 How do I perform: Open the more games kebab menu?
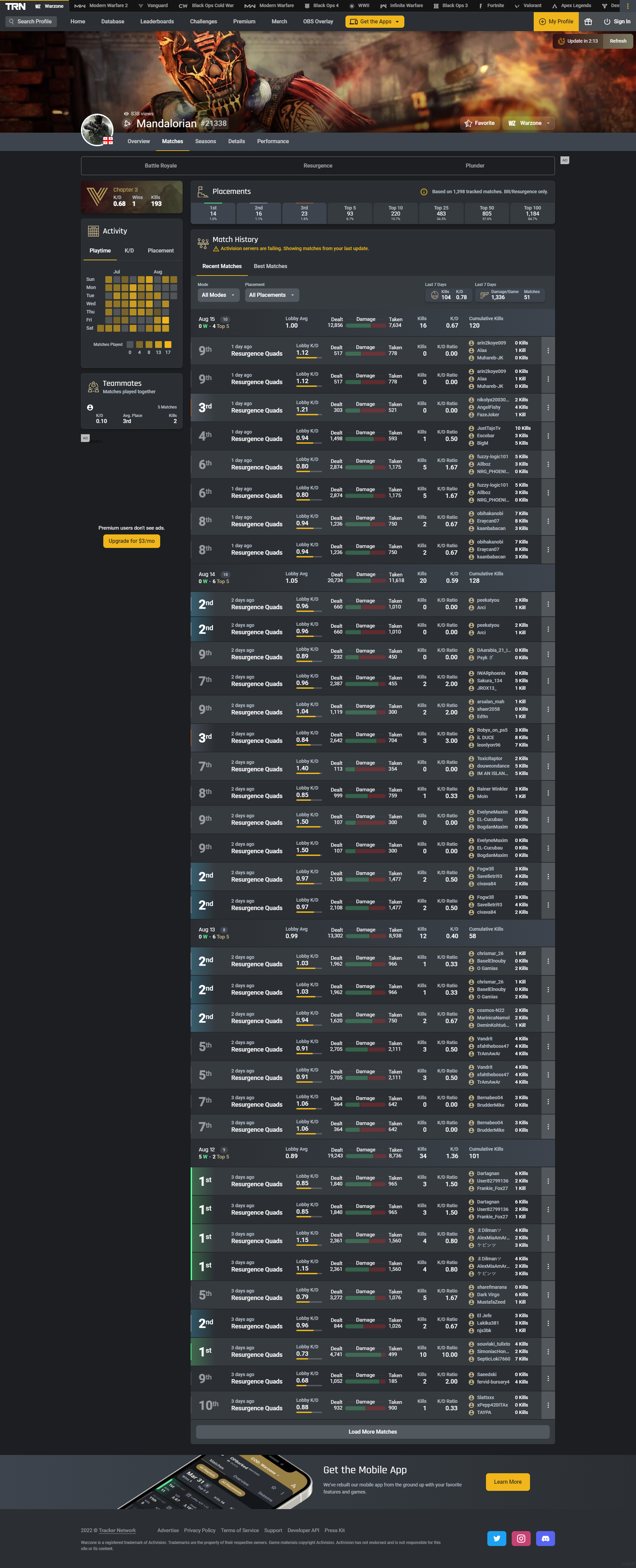pyautogui.click(x=628, y=5)
